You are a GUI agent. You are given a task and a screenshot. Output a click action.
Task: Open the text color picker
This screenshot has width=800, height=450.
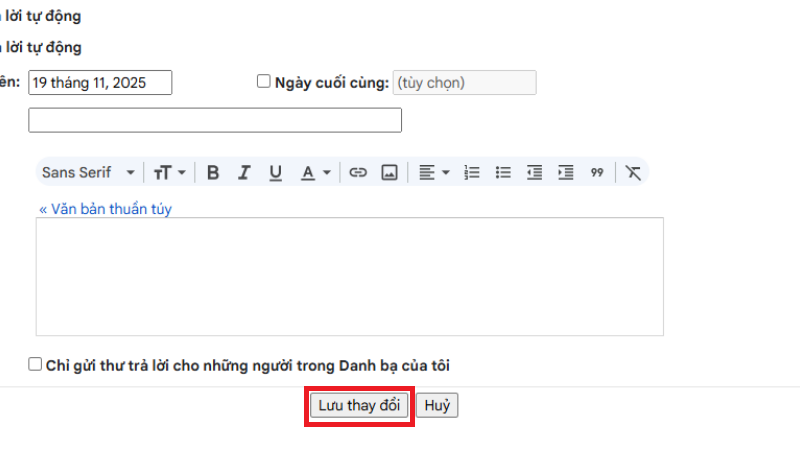pyautogui.click(x=315, y=172)
